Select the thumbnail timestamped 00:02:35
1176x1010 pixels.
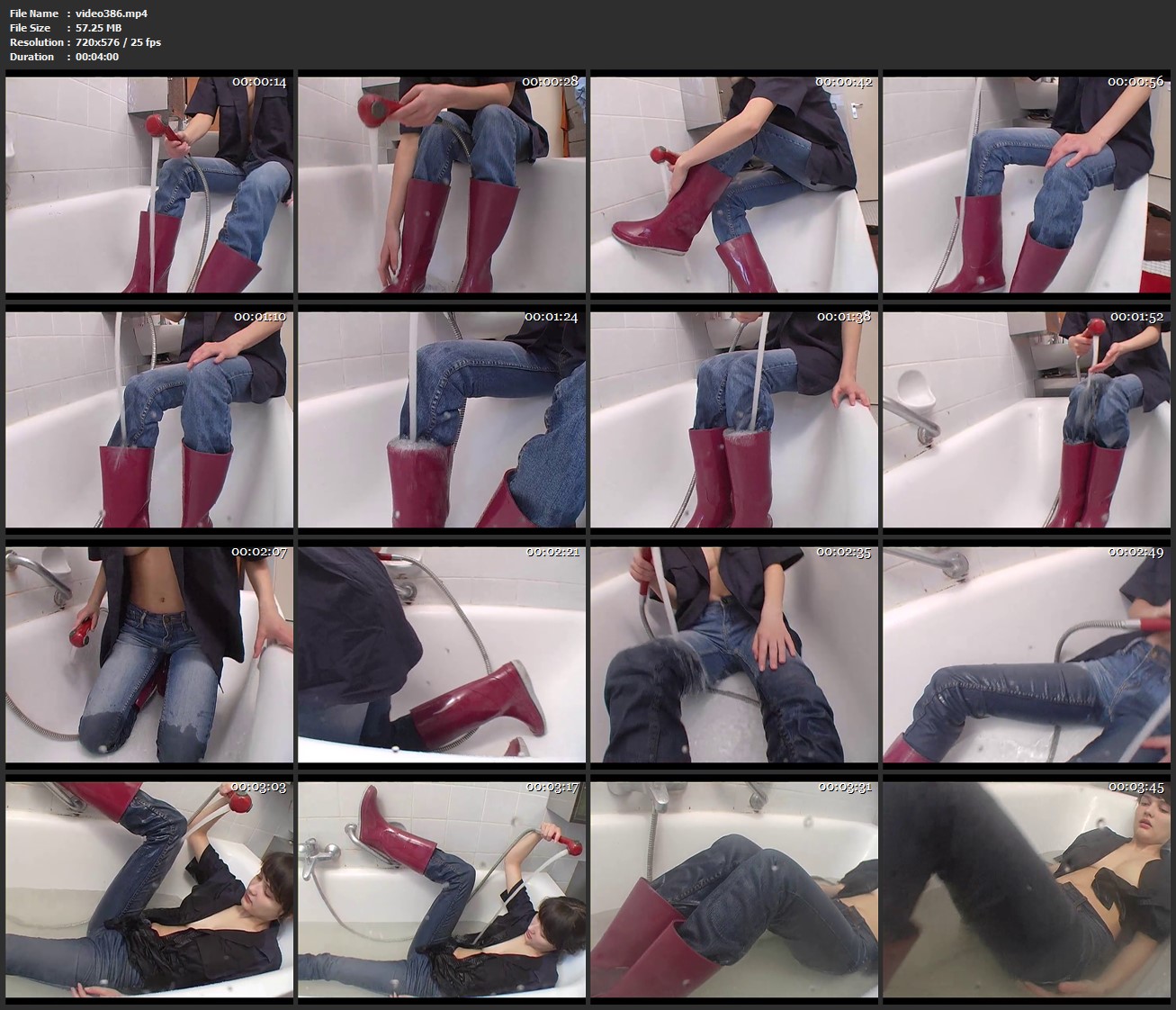(x=734, y=654)
